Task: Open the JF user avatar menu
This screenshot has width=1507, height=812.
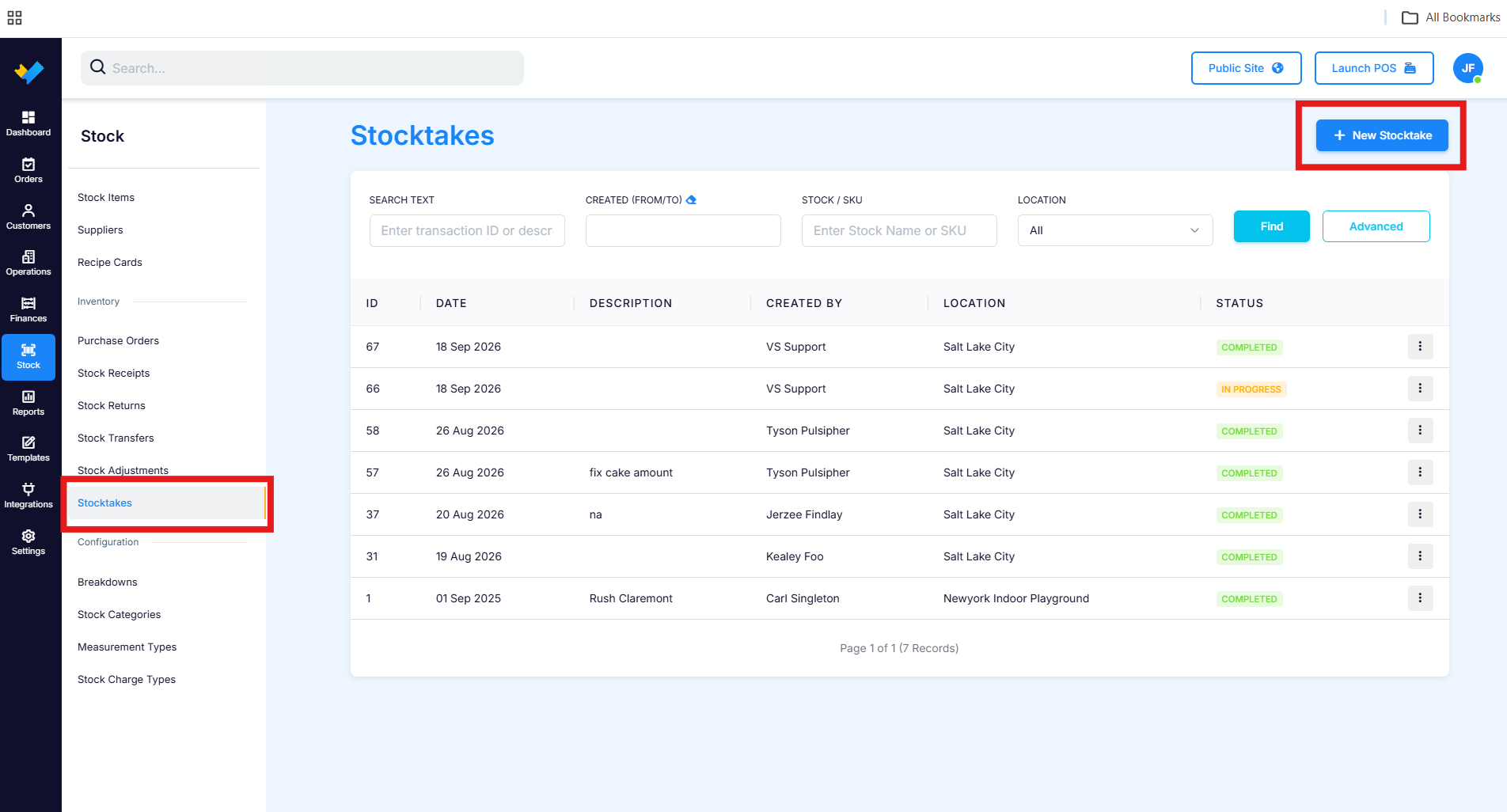Action: pos(1468,68)
